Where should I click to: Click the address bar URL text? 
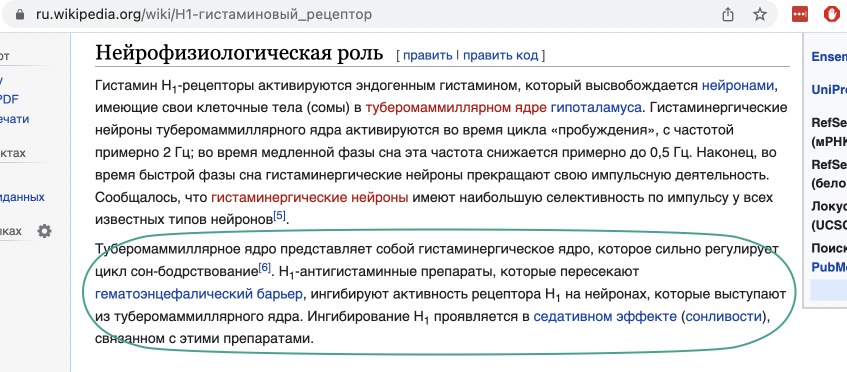[204, 15]
